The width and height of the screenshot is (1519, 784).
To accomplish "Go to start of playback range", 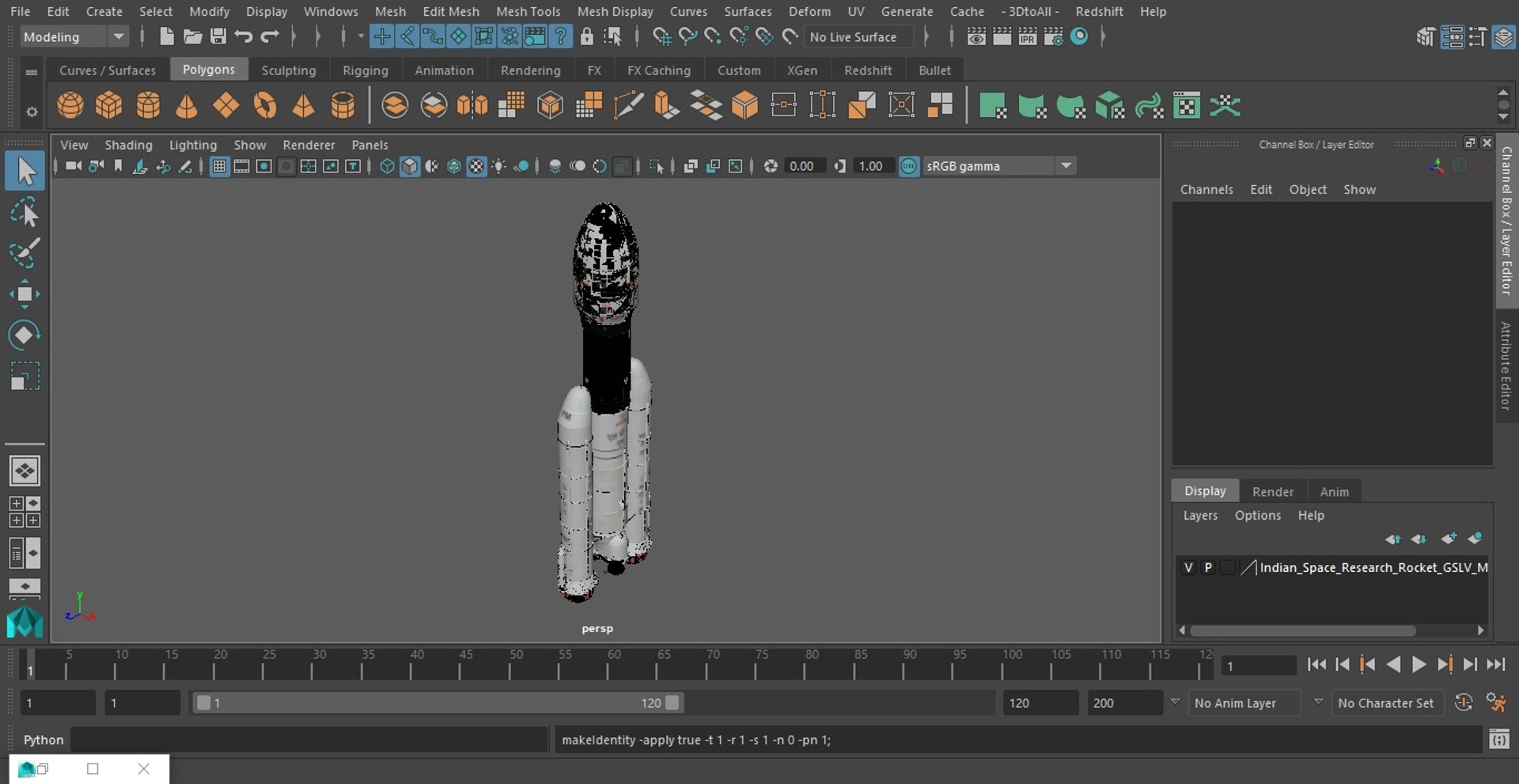I will click(1316, 665).
